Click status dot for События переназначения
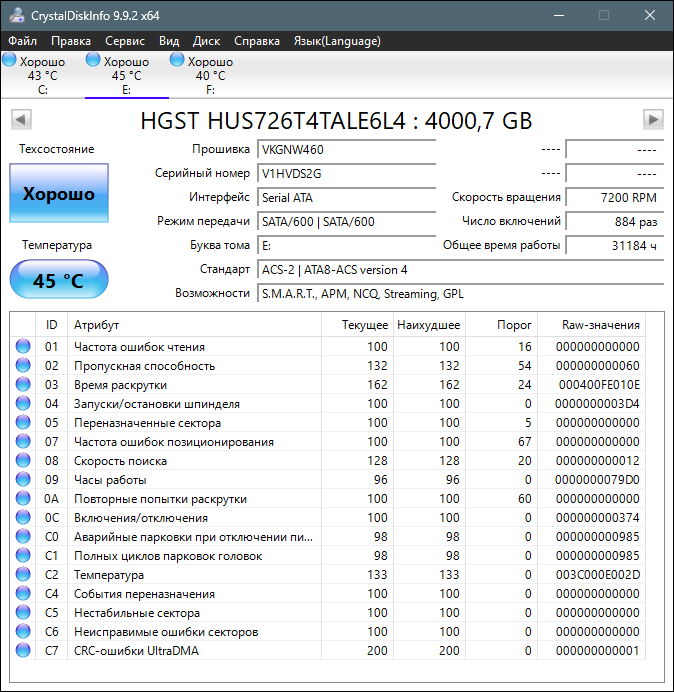Image resolution: width=674 pixels, height=692 pixels. [x=23, y=593]
